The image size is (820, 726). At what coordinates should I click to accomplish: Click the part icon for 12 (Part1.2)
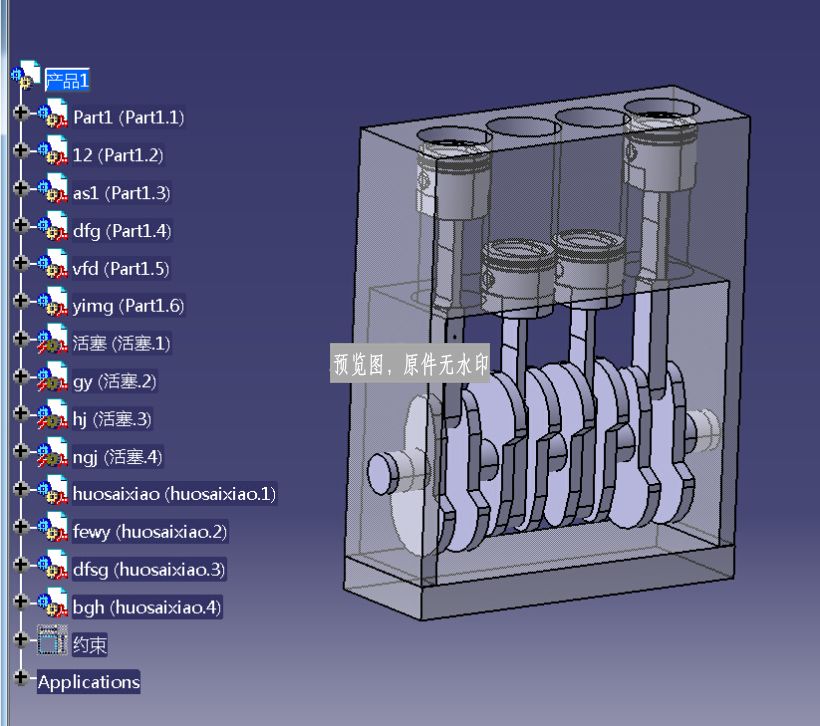(x=52, y=152)
